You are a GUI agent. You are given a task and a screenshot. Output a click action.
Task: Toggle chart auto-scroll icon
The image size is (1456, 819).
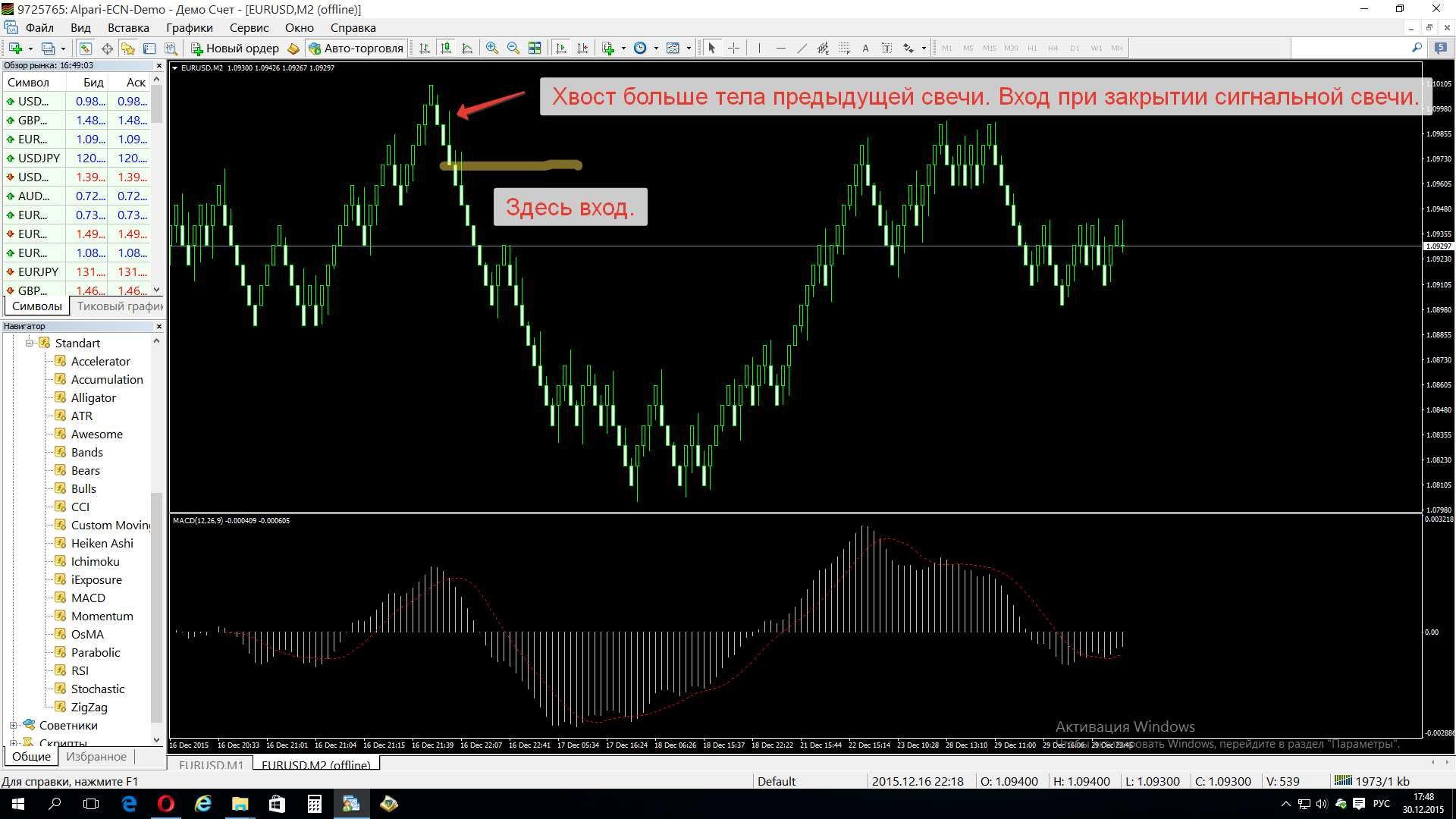(561, 48)
